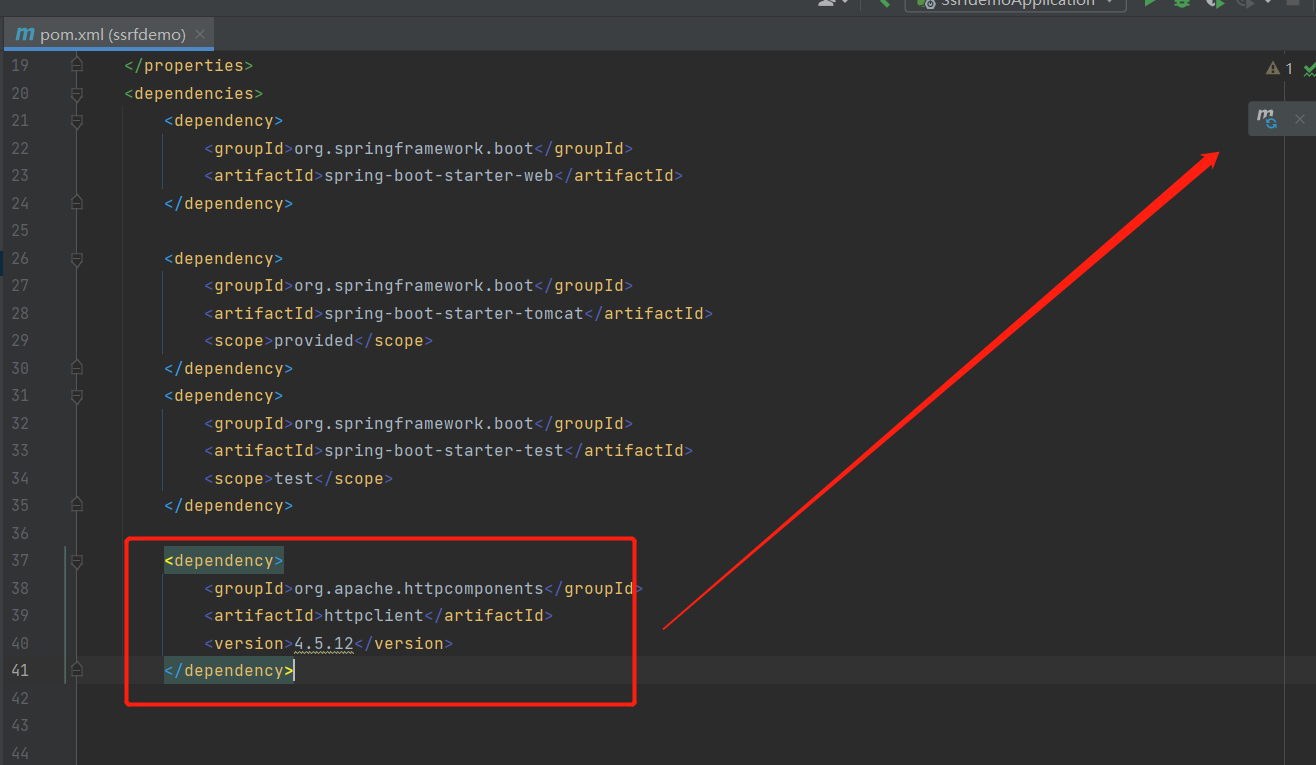Click the version number 4.5.12
The height and width of the screenshot is (765, 1316).
[323, 644]
